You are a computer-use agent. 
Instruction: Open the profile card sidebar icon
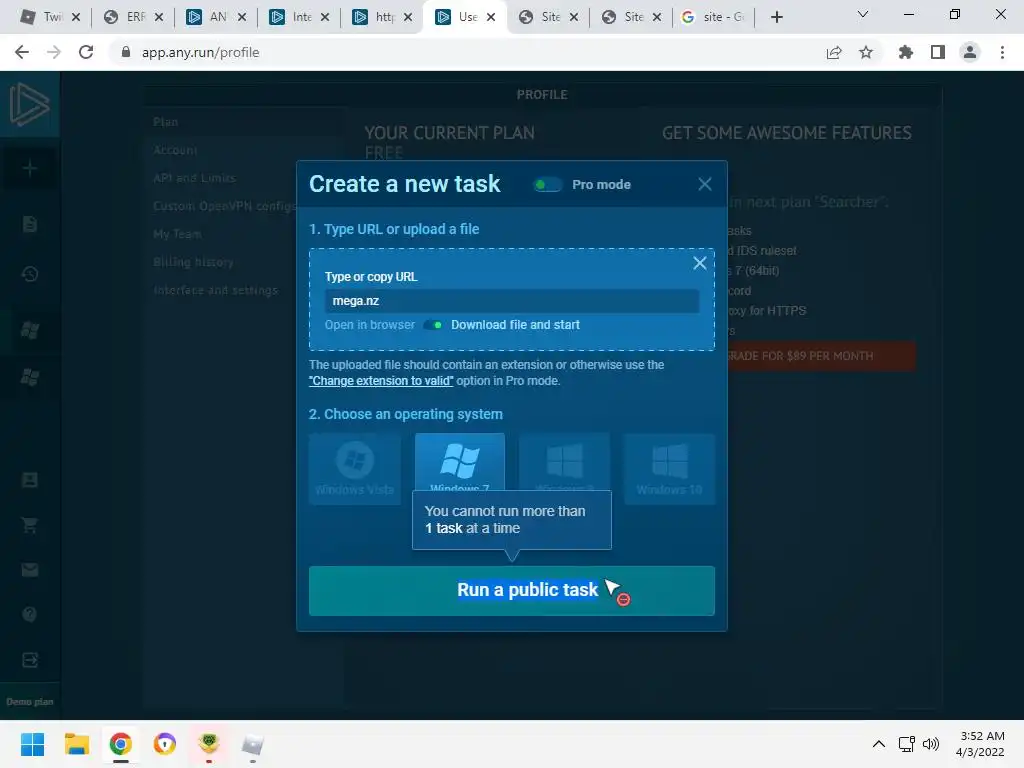tap(29, 480)
